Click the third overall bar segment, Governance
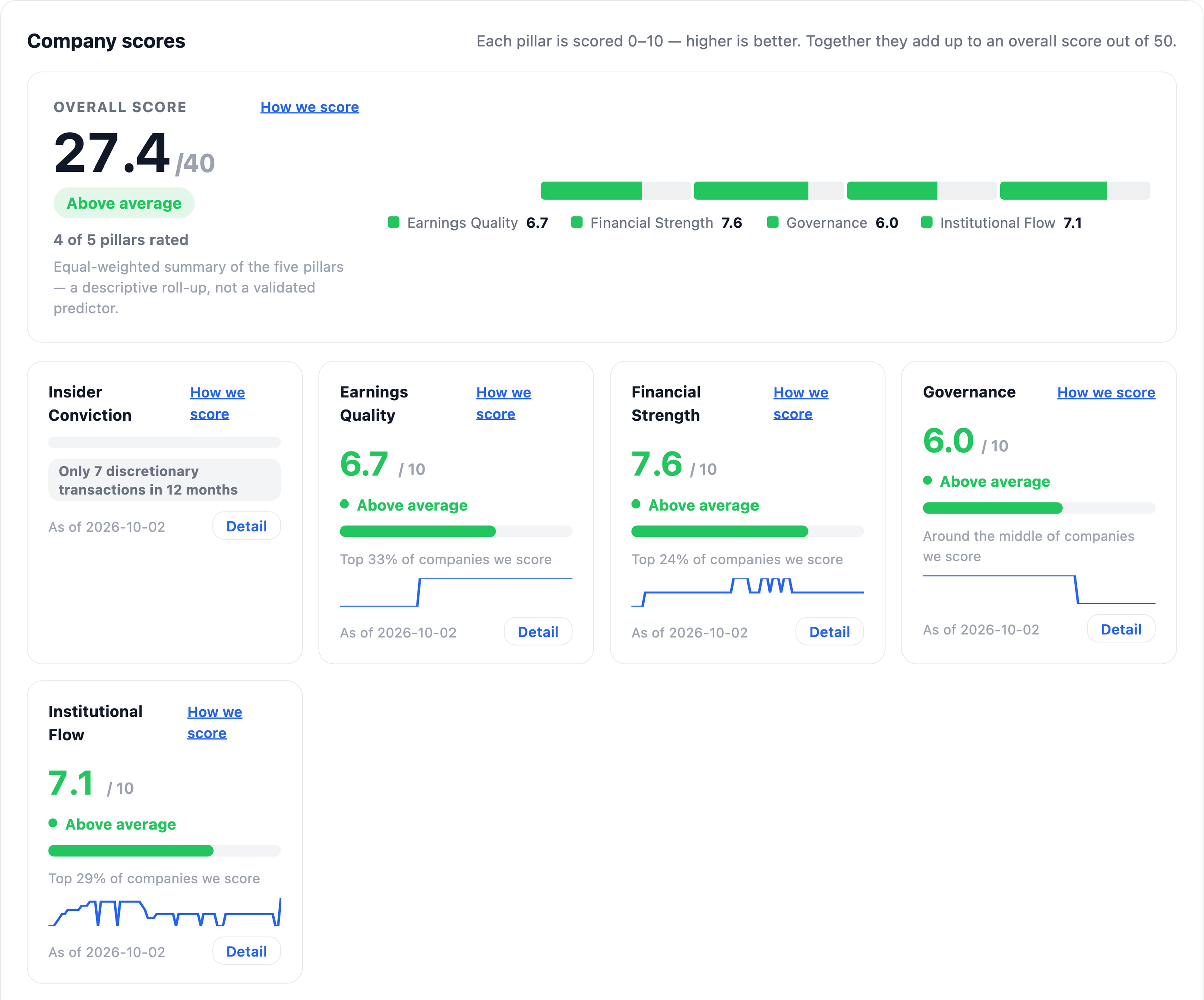1204x1000 pixels. tap(922, 190)
